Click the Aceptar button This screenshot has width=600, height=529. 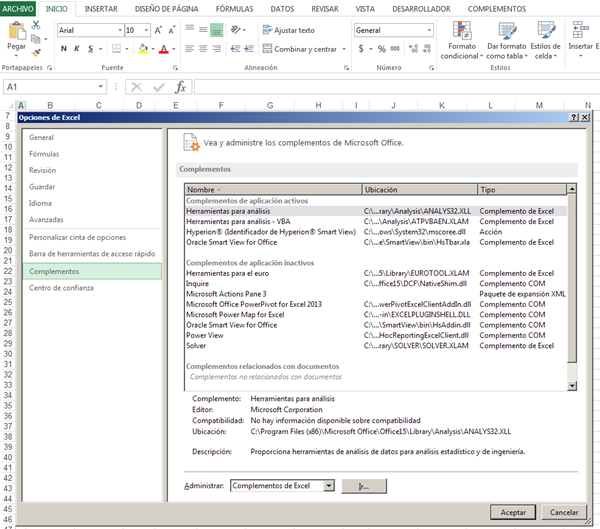point(513,511)
